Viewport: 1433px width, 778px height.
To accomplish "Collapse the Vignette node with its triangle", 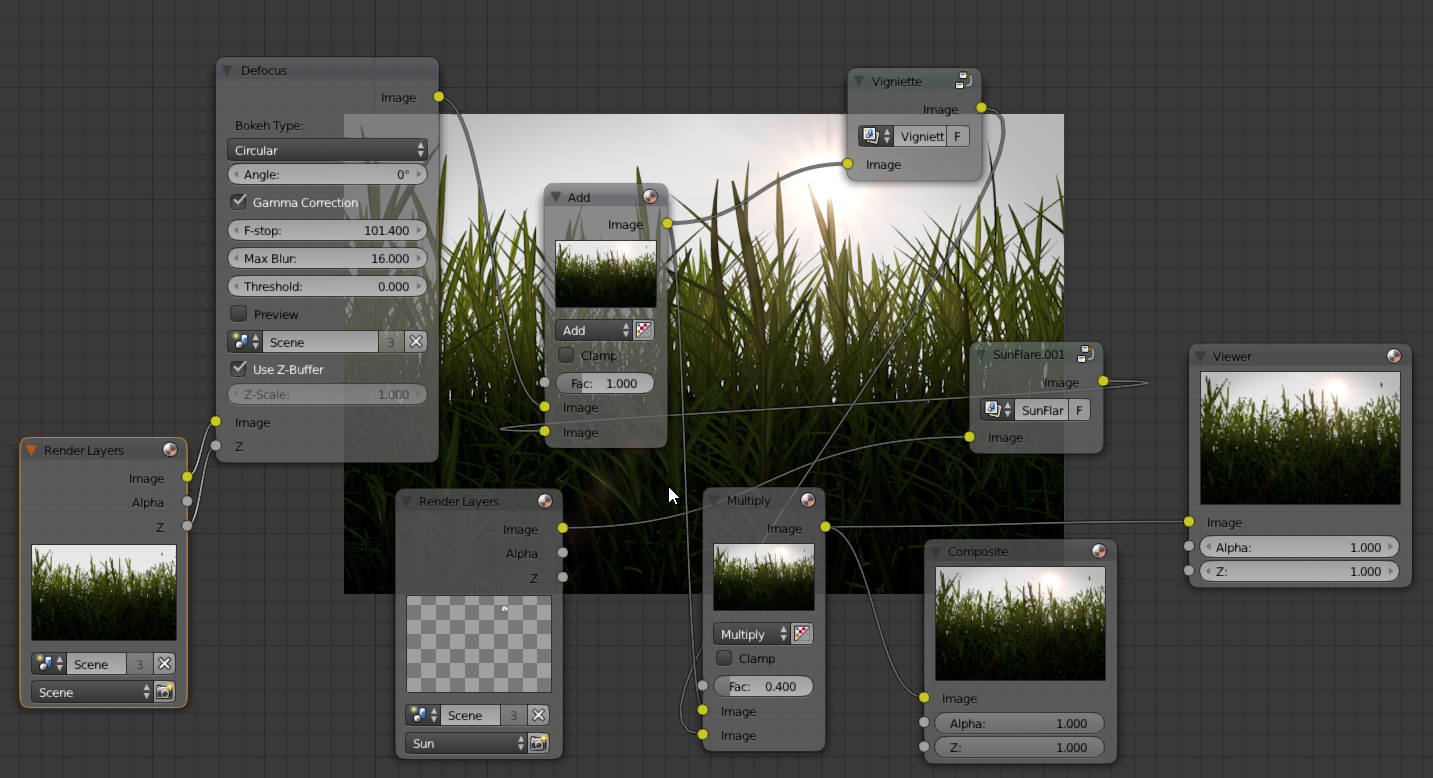I will tap(859, 81).
